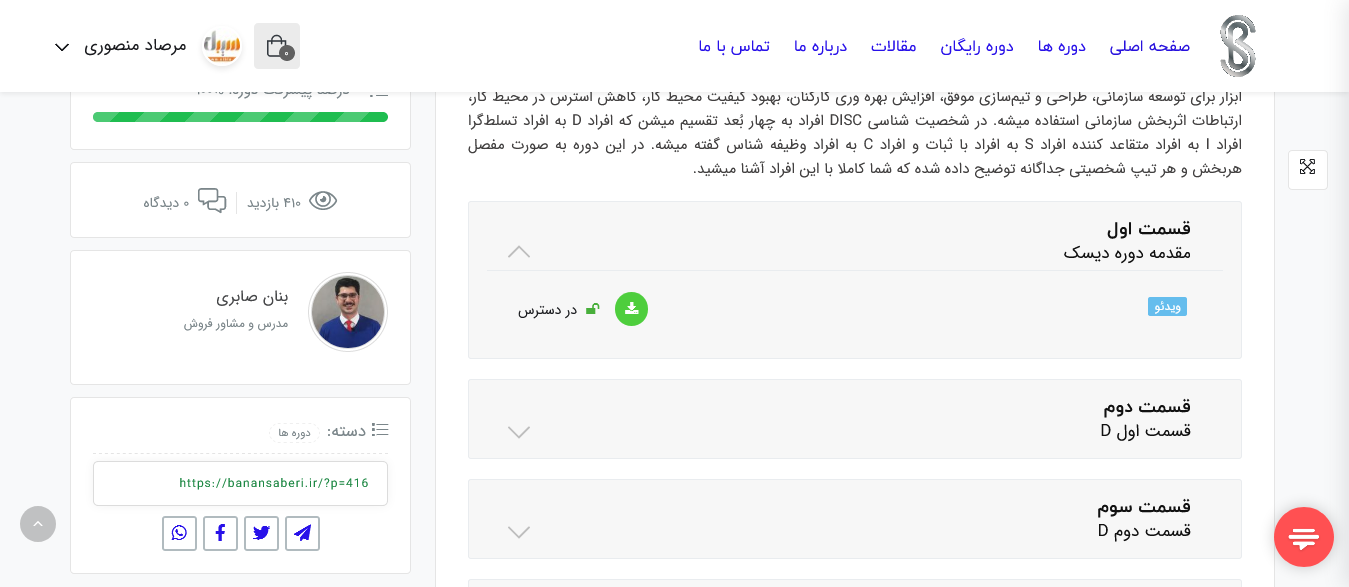Viewport: 1349px width, 587px height.
Task: Expand the قسمت دوم section
Action: [518, 432]
